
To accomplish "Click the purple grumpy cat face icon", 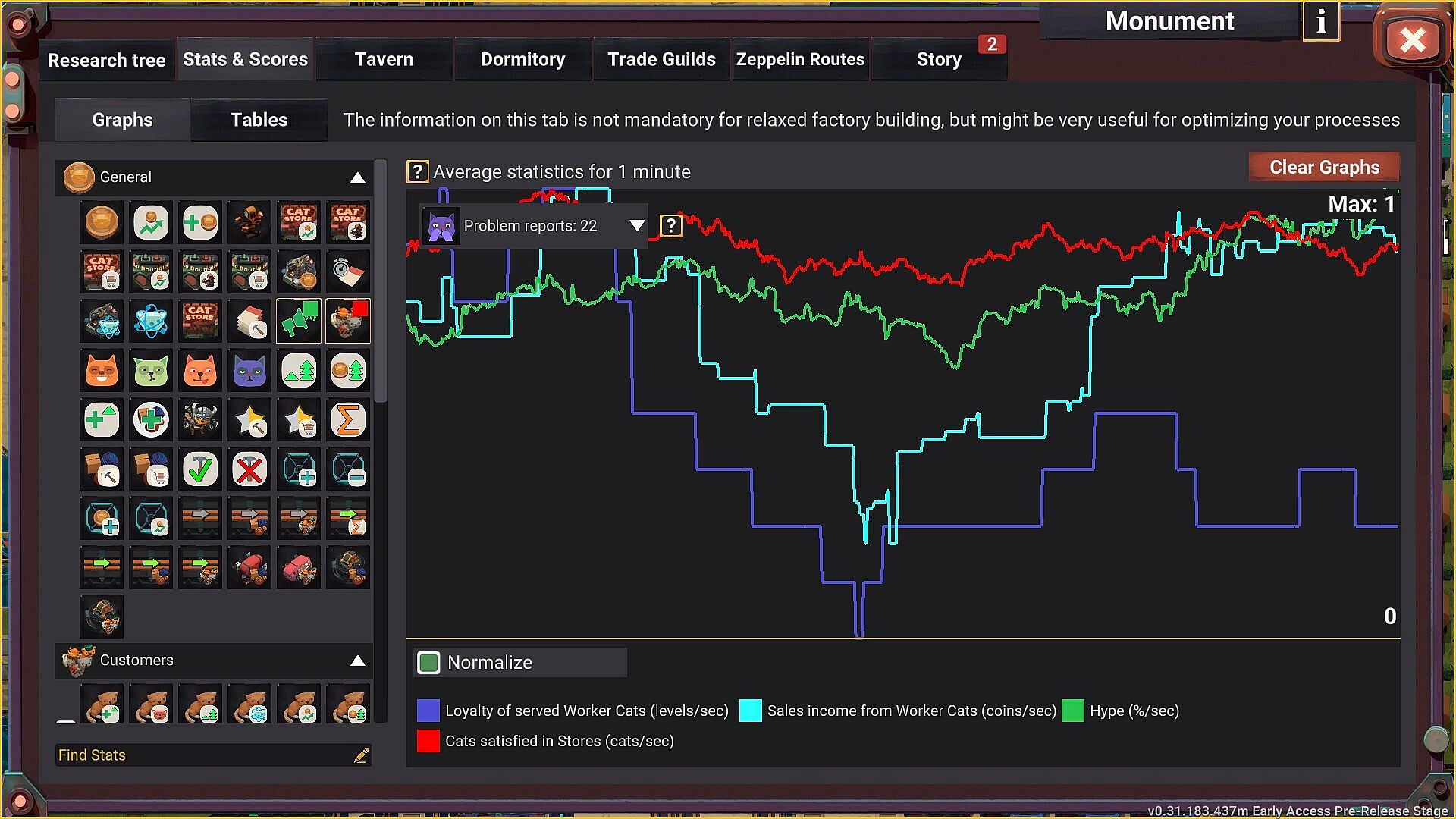I will pos(249,371).
